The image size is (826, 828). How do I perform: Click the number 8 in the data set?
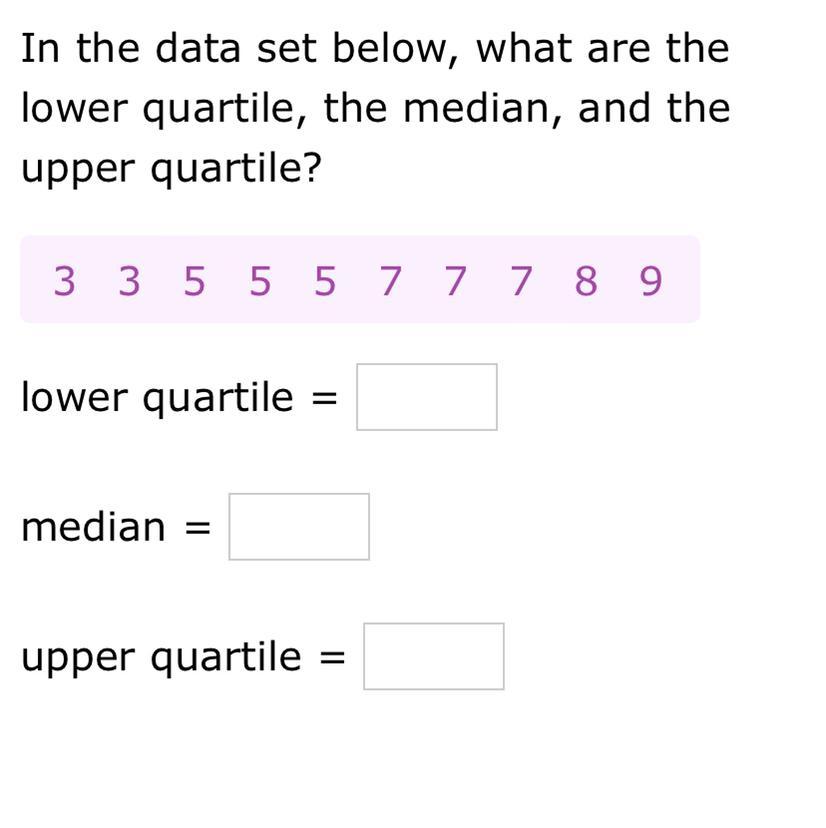coord(586,281)
